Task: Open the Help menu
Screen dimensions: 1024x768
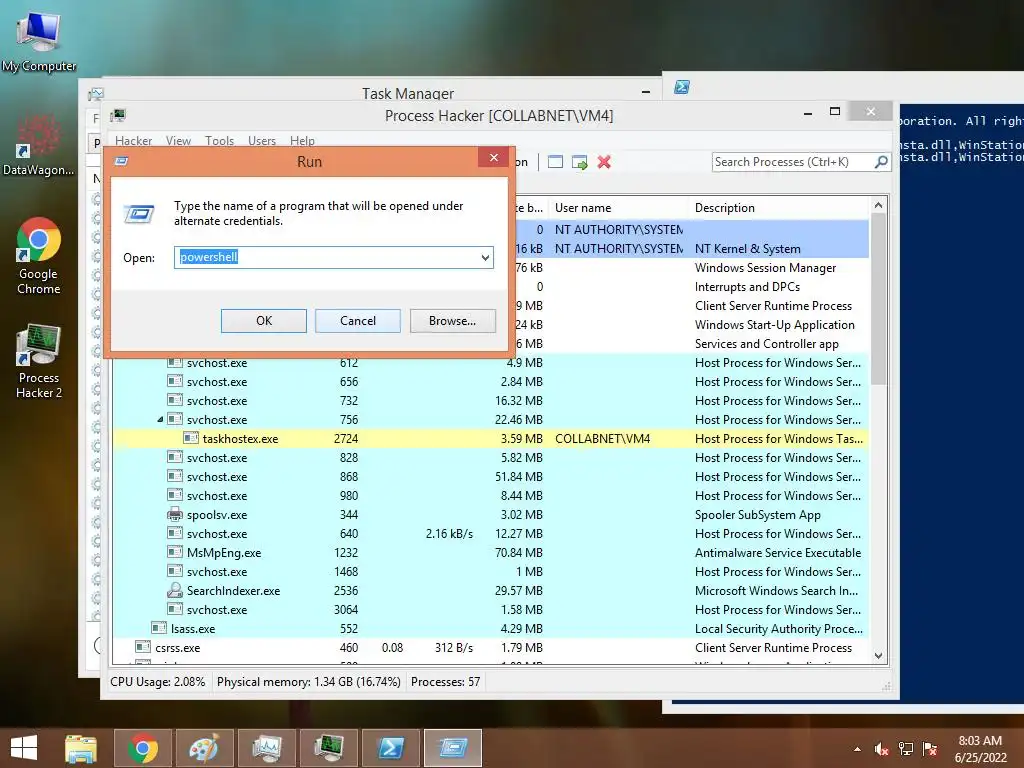Action: pyautogui.click(x=302, y=140)
